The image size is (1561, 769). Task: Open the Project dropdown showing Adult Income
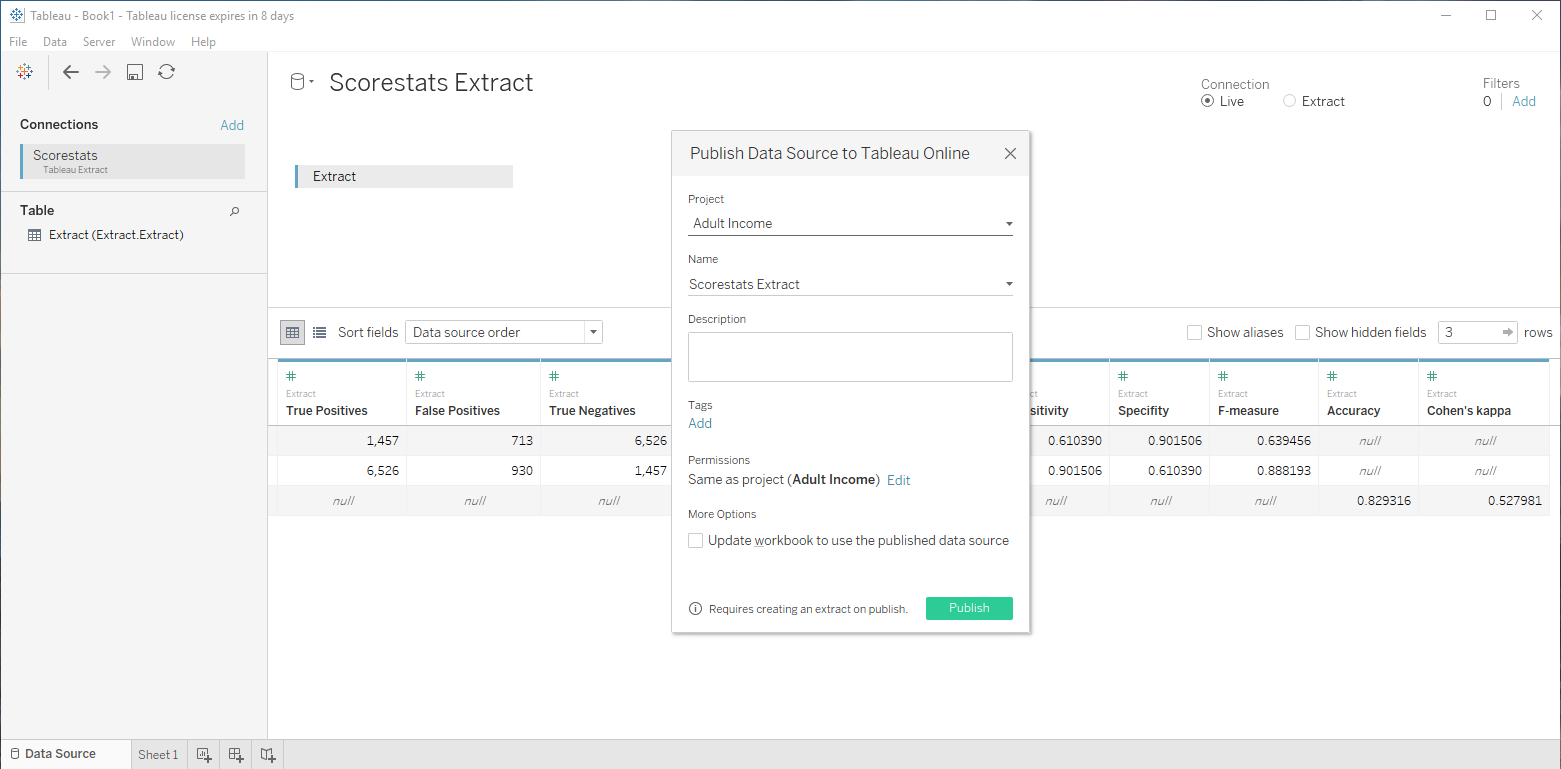(850, 224)
